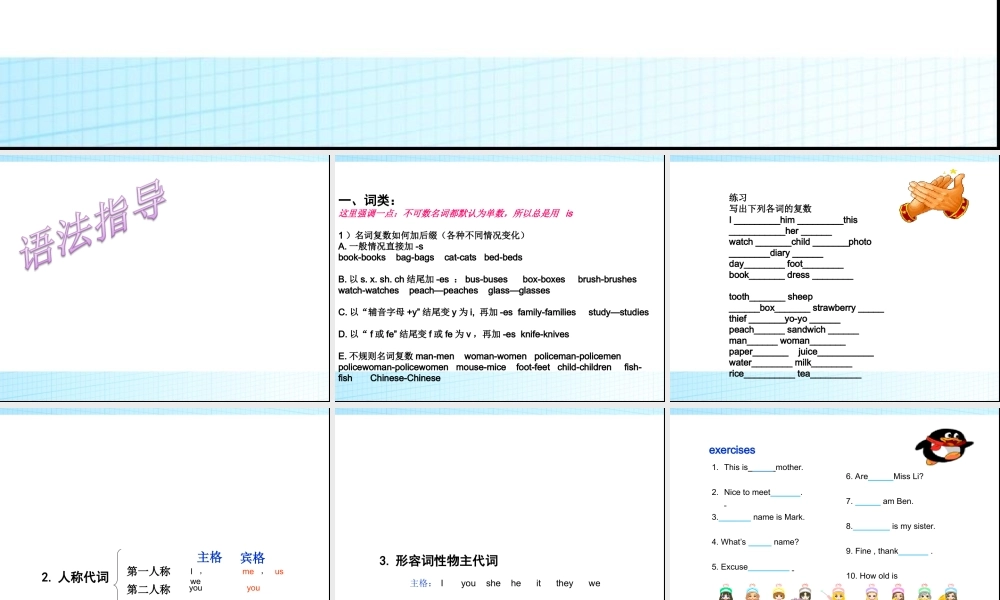Image resolution: width=1000 pixels, height=600 pixels.
Task: Click the '第二人称' row label
Action: pos(149,589)
